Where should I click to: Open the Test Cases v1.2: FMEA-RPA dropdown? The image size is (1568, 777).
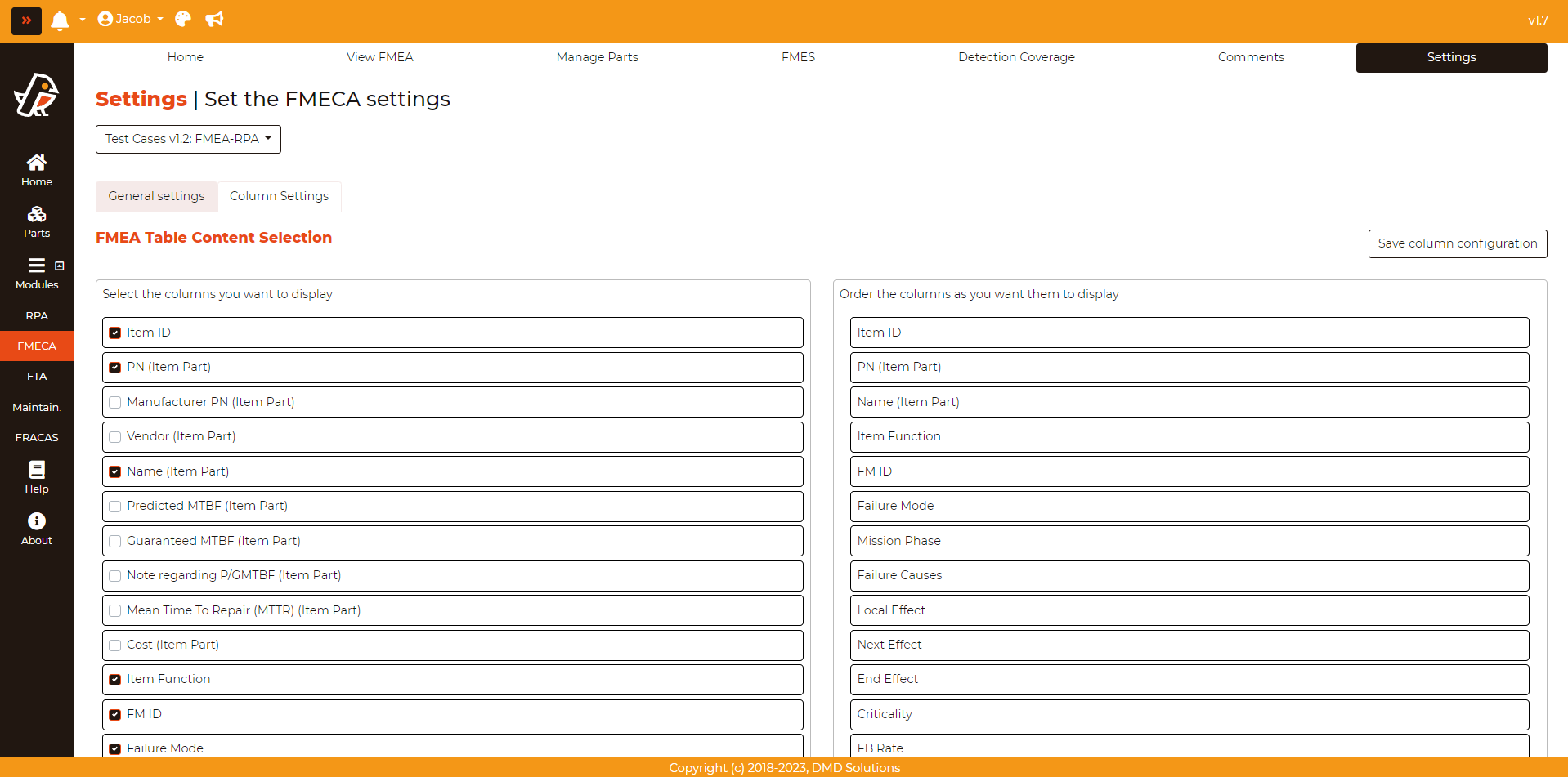pyautogui.click(x=188, y=139)
